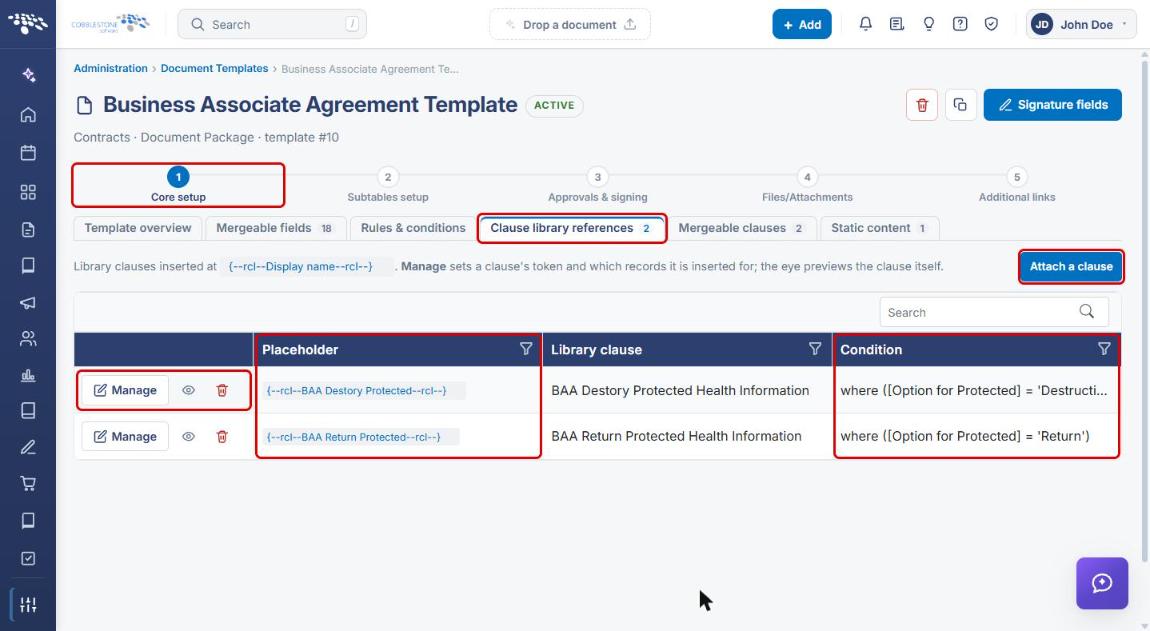Image resolution: width=1150 pixels, height=631 pixels.
Task: Click the Drop a document upload area
Action: (570, 24)
